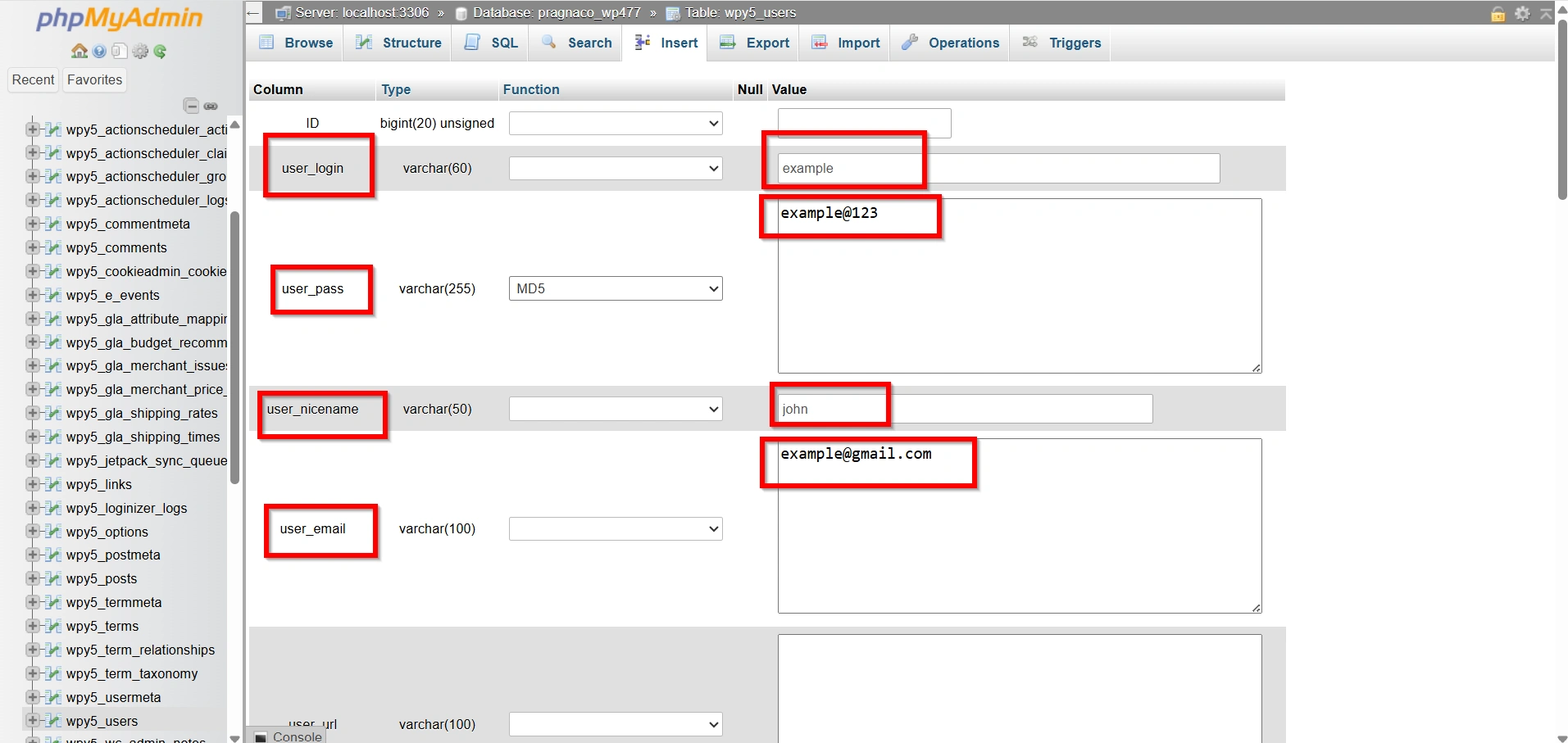Click table icon next to wpy5_posts
1568x743 pixels.
[53, 578]
